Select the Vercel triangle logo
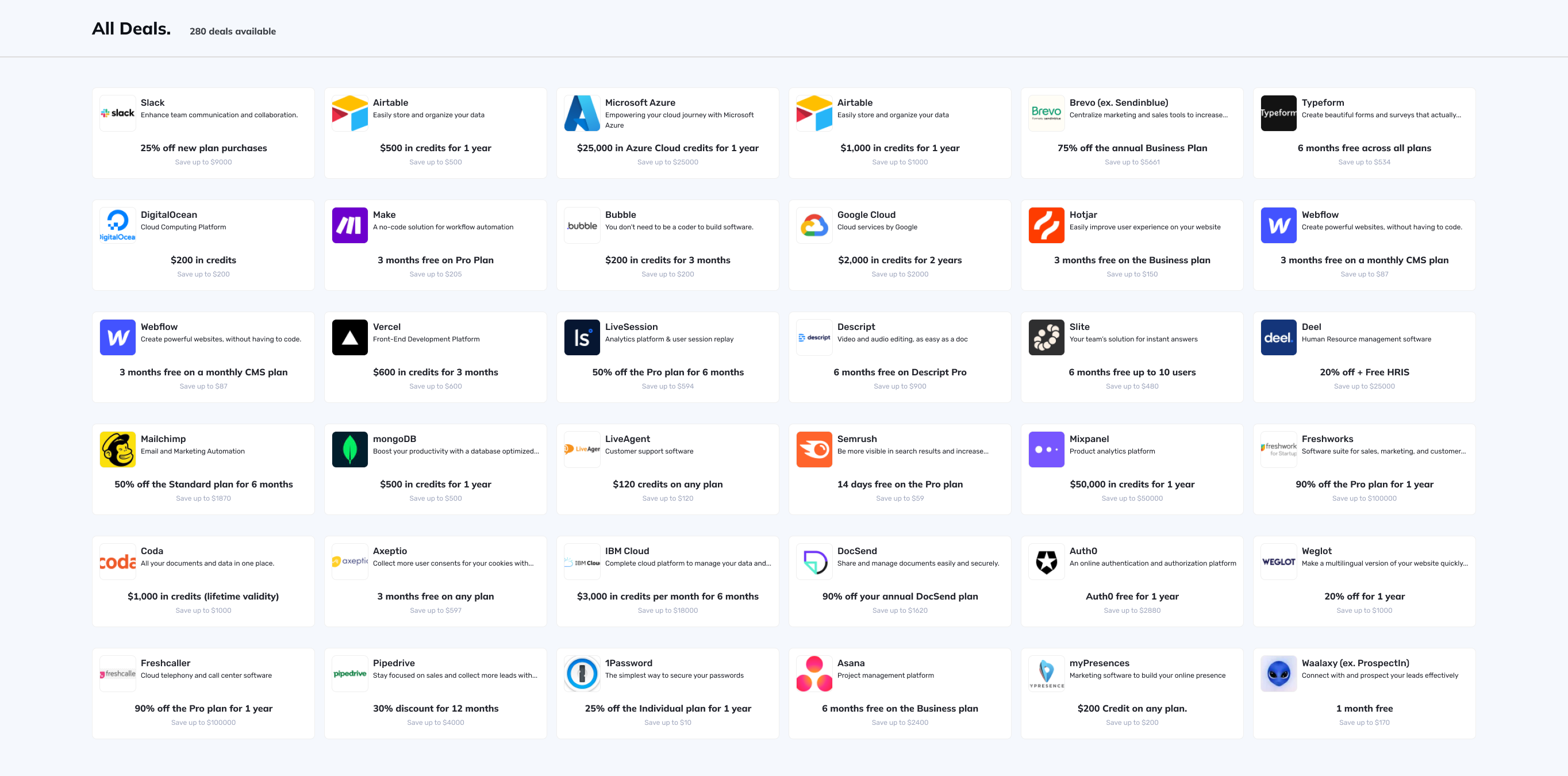The height and width of the screenshot is (776, 1568). (350, 337)
